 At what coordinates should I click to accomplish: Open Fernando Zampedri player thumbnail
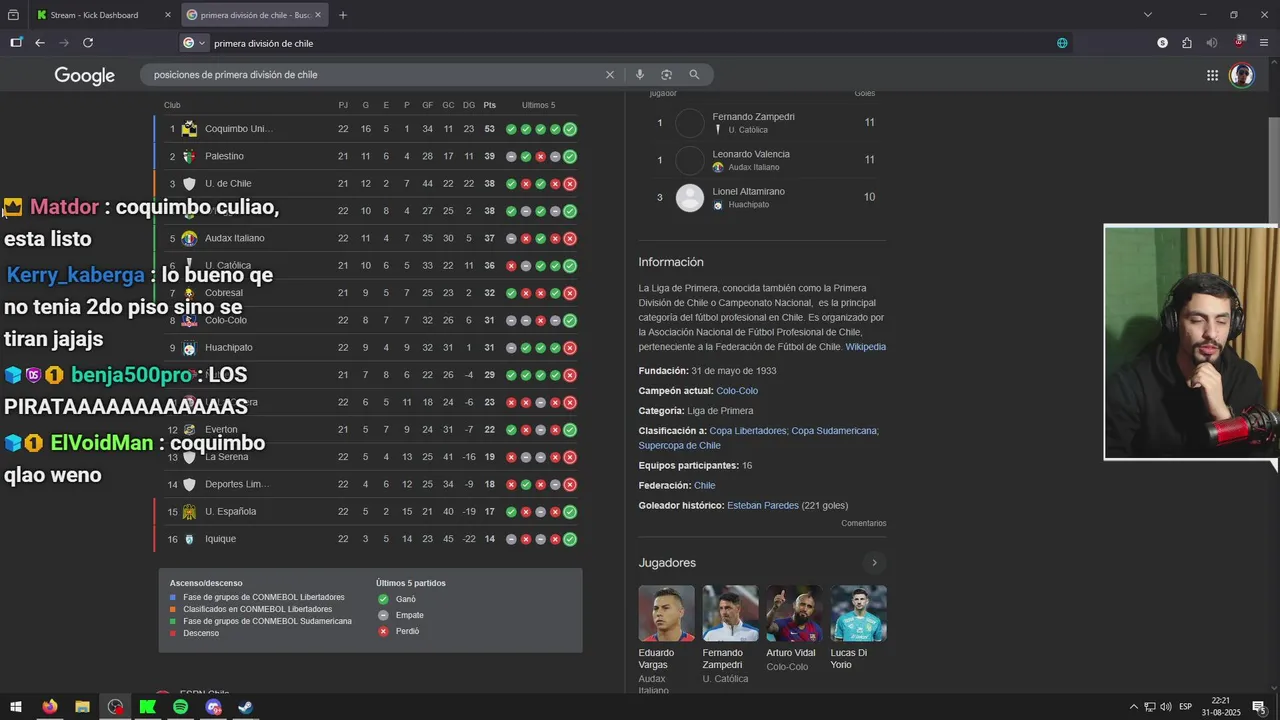730,613
